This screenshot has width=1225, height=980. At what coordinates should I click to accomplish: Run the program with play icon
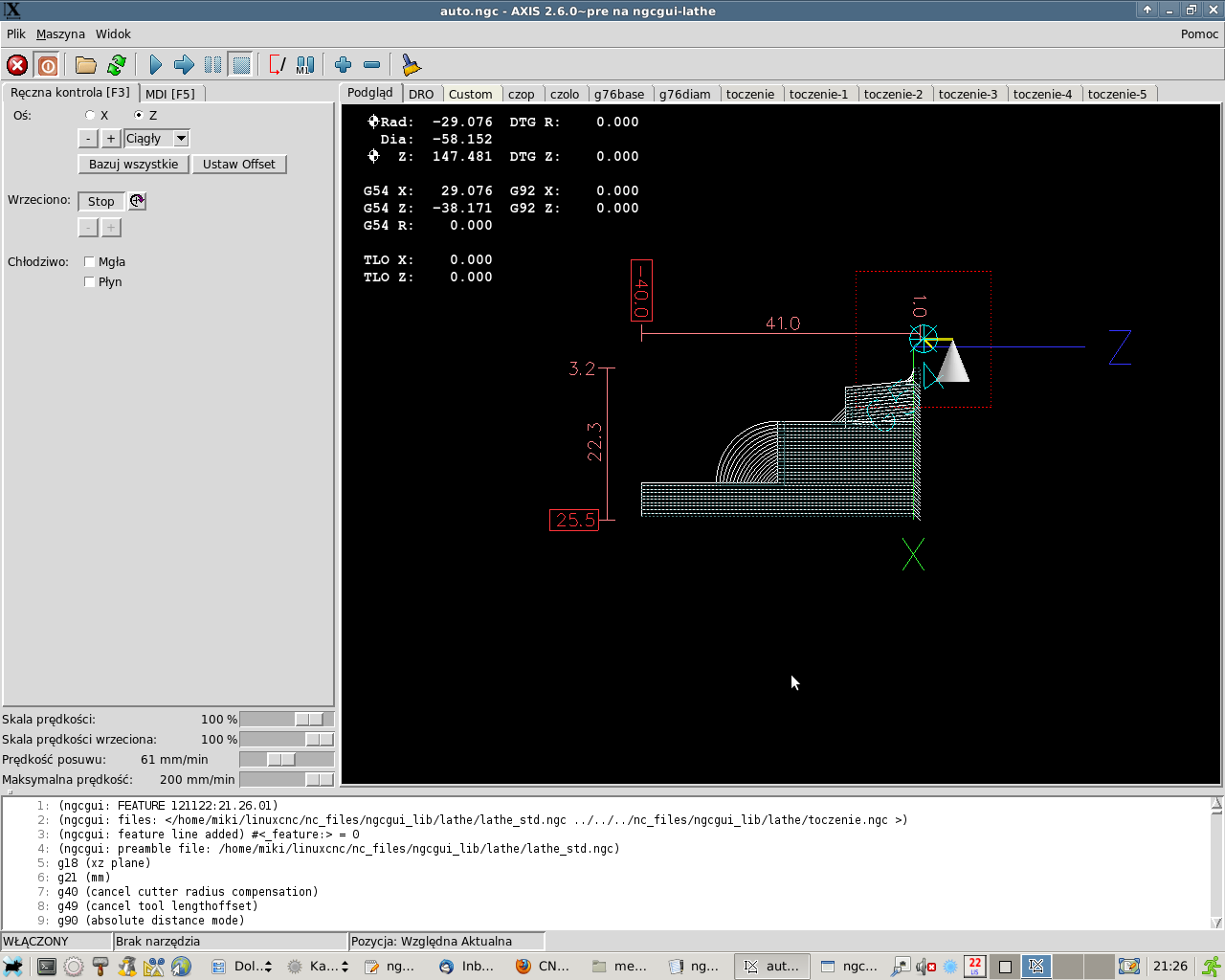pyautogui.click(x=156, y=65)
